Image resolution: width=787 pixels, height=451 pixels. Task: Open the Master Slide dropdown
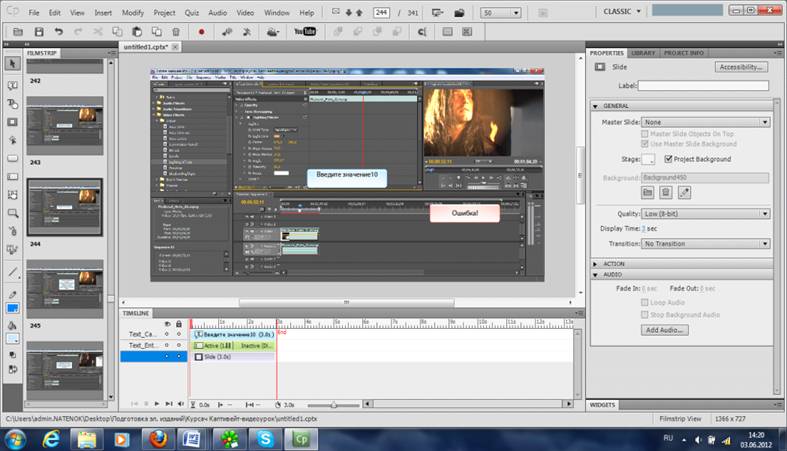pyautogui.click(x=705, y=122)
